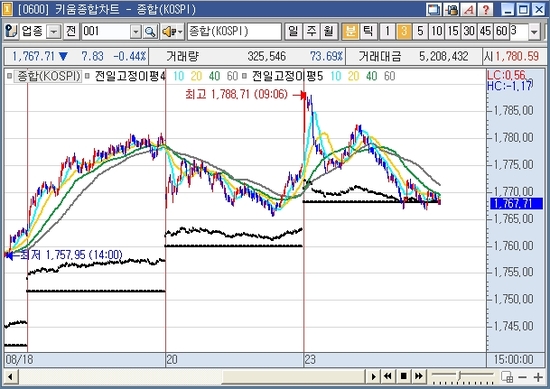Select the 주 weekly chart button

311,32
